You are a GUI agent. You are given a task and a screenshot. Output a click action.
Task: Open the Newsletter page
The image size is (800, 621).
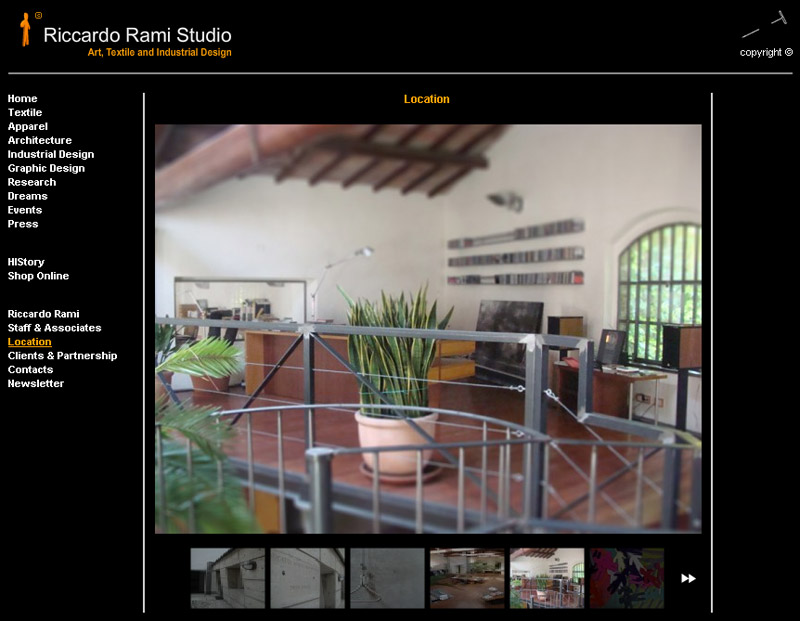click(x=36, y=383)
